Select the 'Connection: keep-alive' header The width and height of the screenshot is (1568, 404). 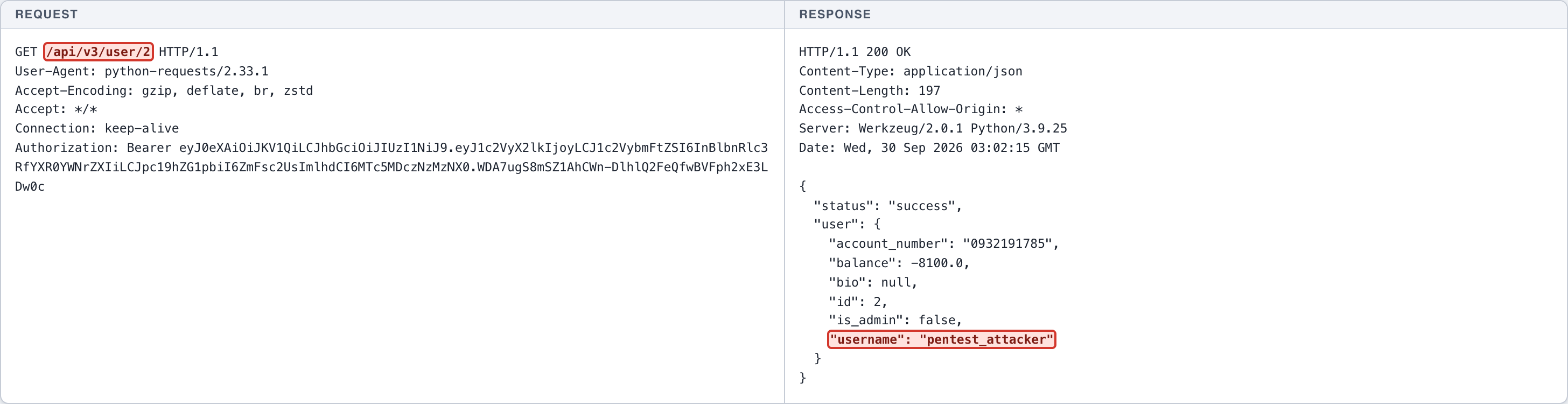click(x=97, y=129)
